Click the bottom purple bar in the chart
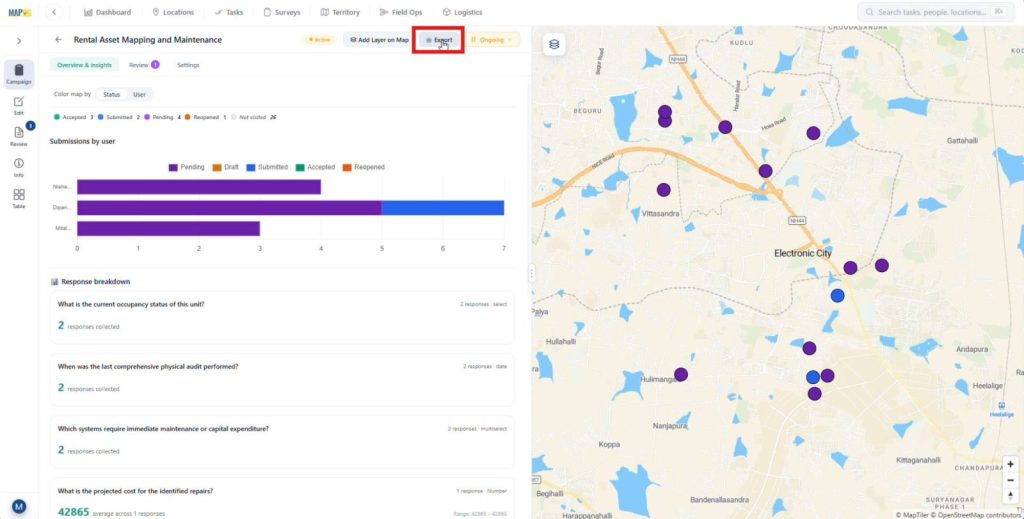This screenshot has width=1024, height=519. coord(168,228)
